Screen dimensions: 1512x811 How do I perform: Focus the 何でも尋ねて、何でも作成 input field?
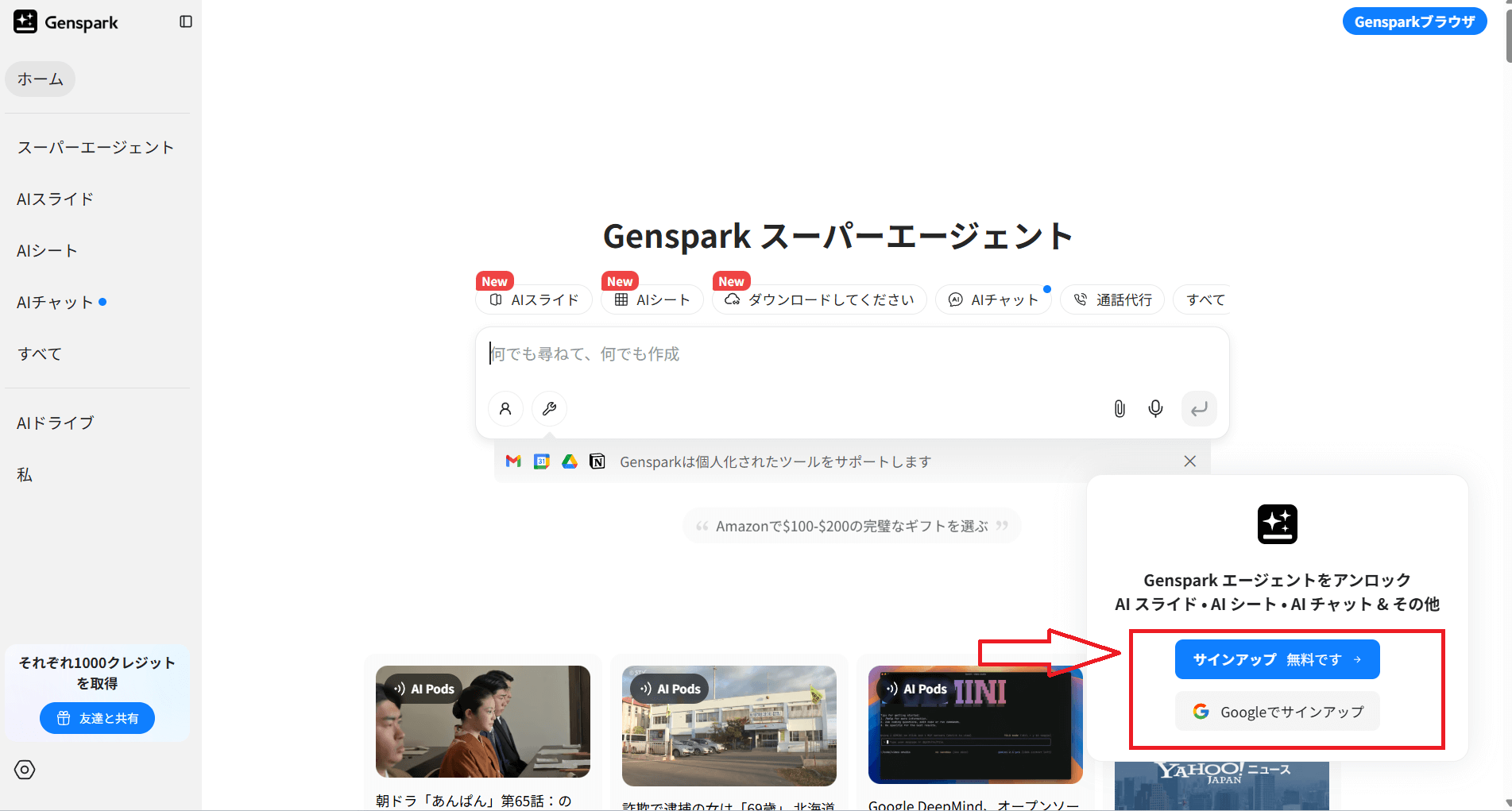point(852,354)
